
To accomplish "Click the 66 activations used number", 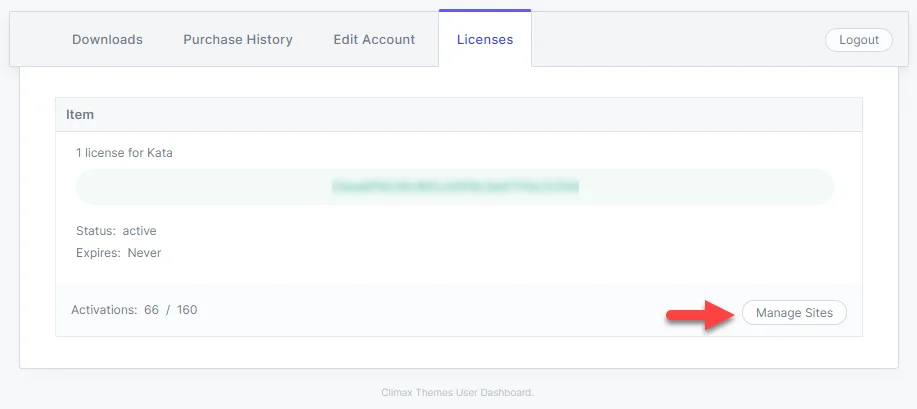I will (151, 310).
